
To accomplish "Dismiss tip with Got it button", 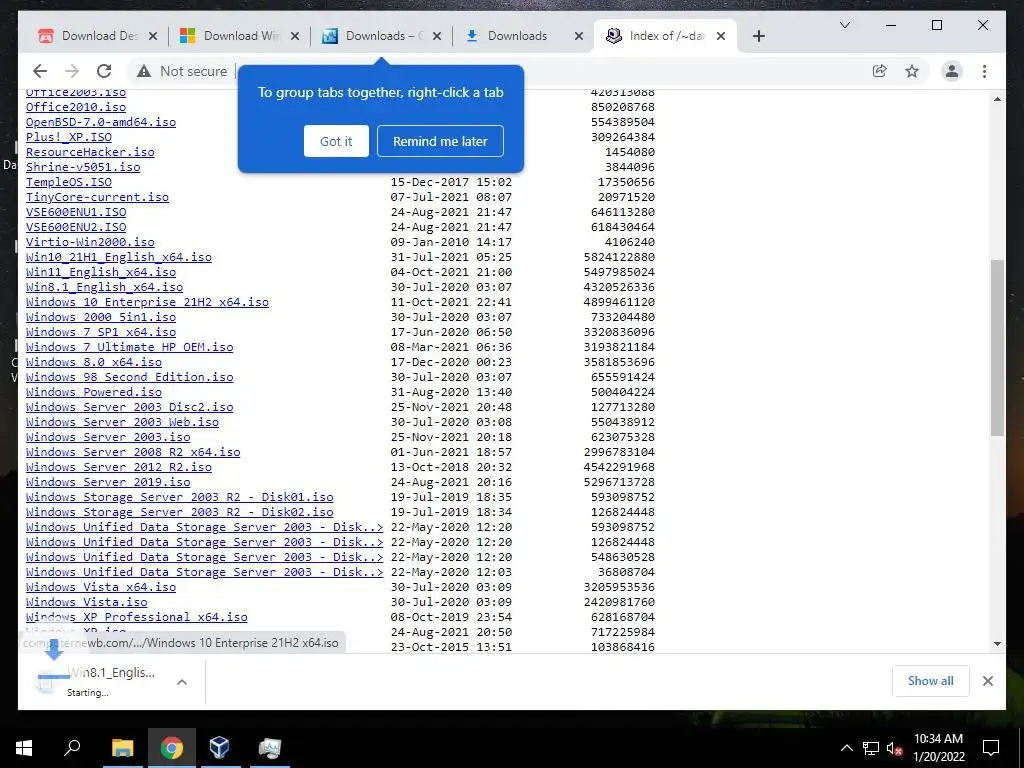I will pos(336,141).
